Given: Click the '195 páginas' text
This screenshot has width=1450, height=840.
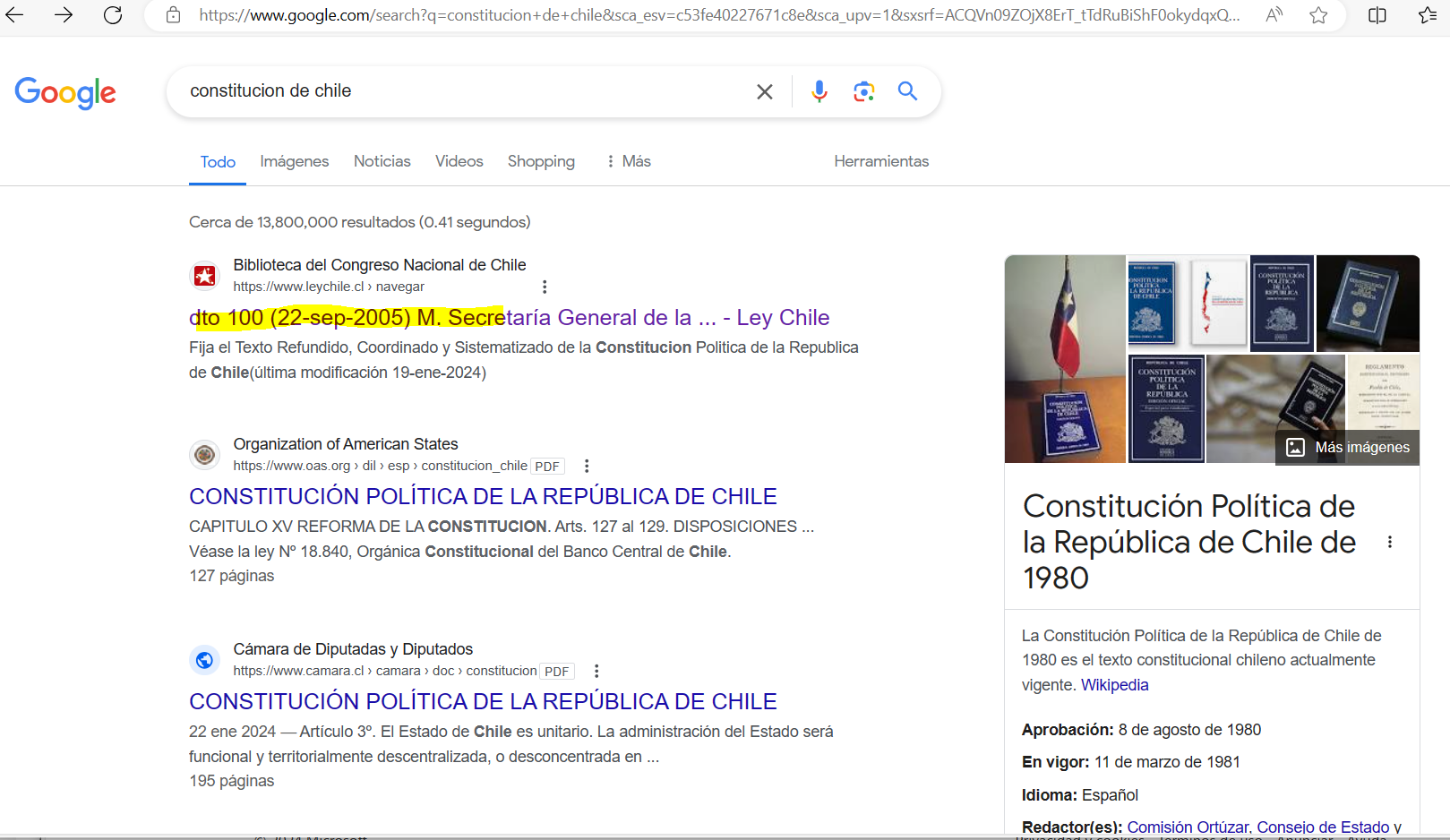Looking at the screenshot, I should click(x=232, y=781).
